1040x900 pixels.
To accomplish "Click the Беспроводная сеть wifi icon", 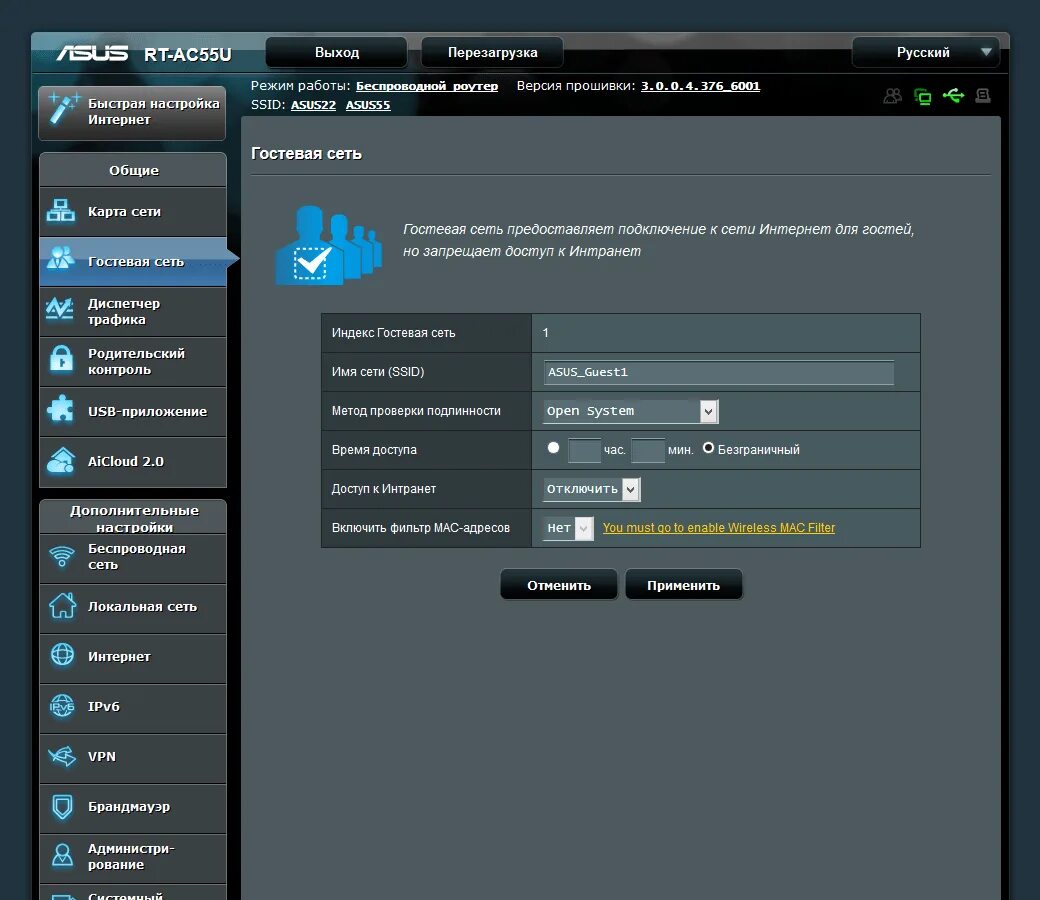I will tap(62, 556).
